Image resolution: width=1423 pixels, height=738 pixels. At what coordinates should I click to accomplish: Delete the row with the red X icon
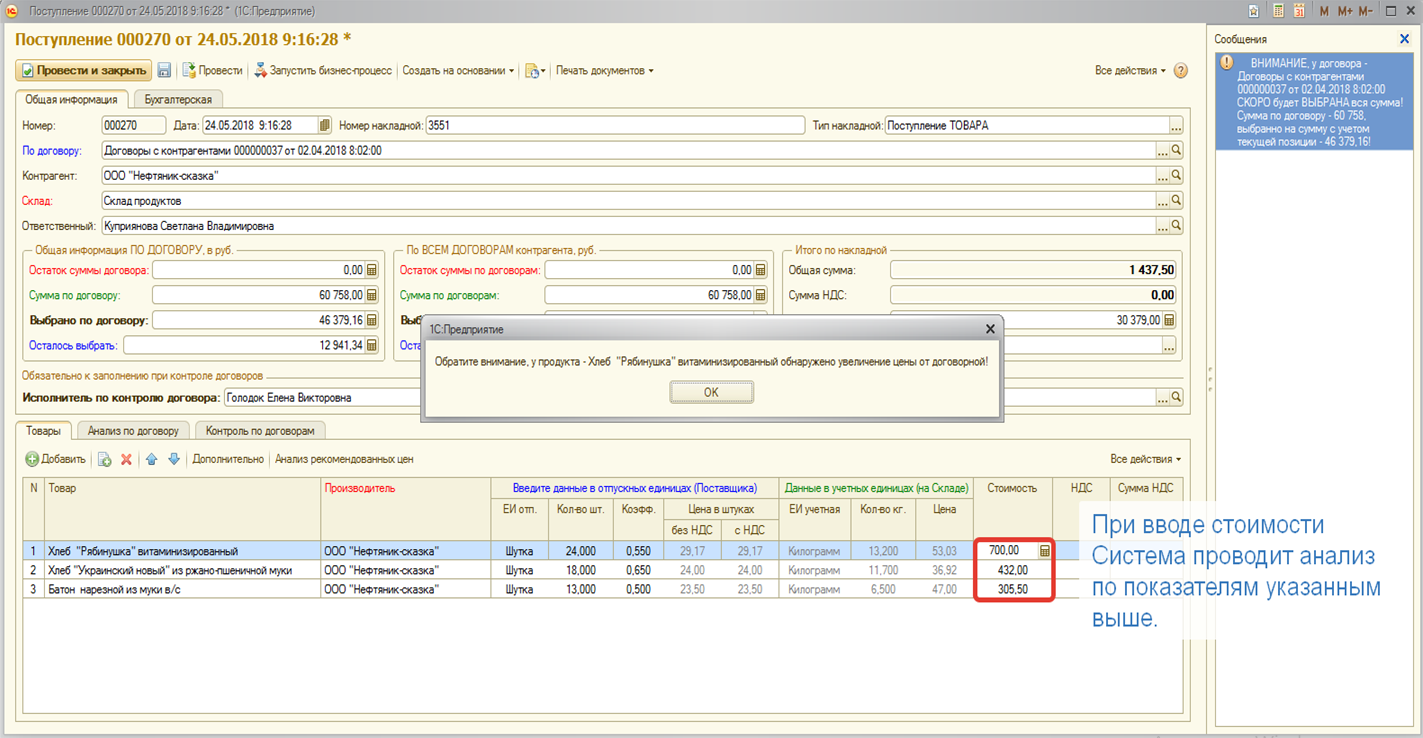click(x=126, y=459)
